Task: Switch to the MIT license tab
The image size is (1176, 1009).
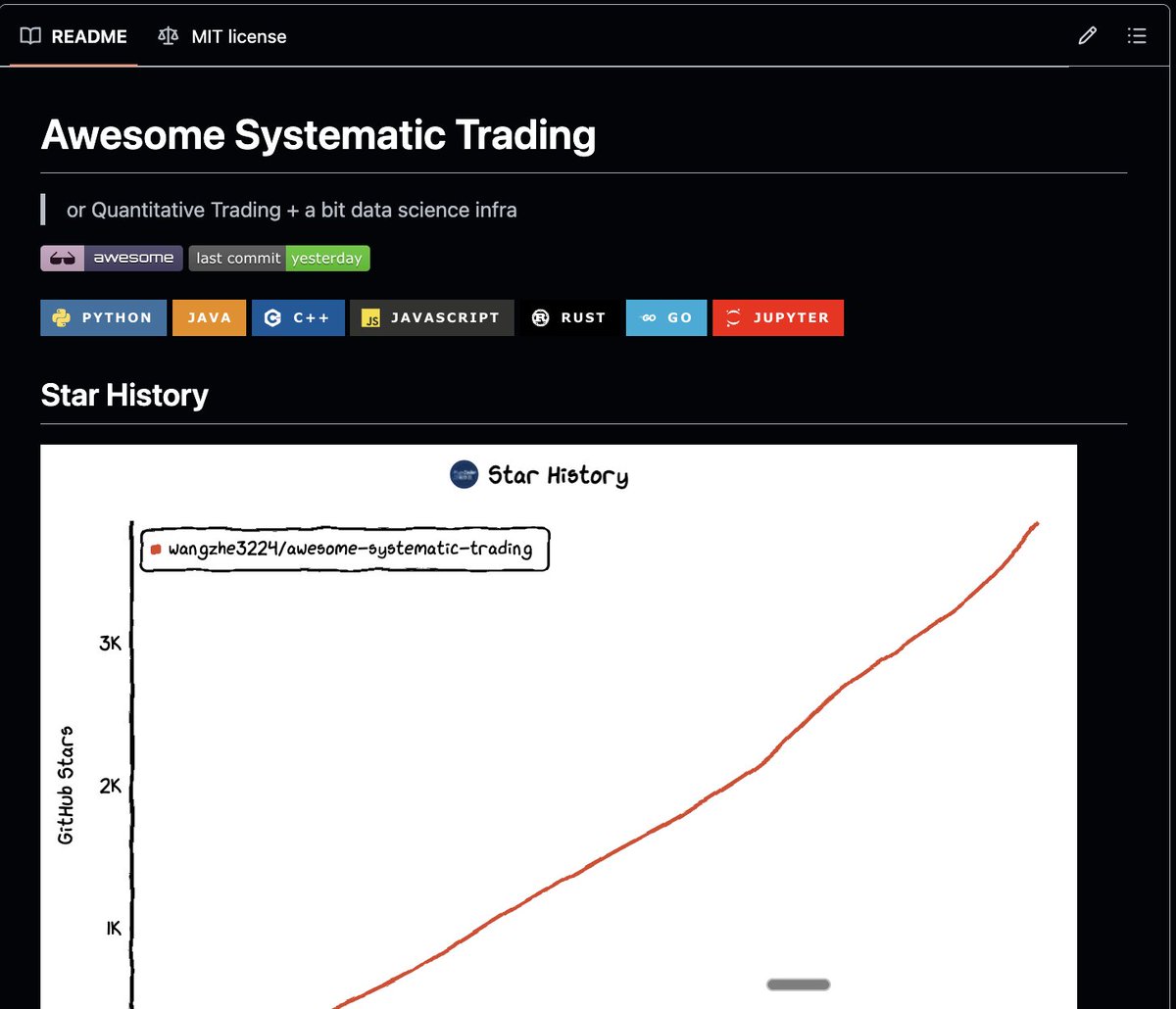Action: coord(222,37)
